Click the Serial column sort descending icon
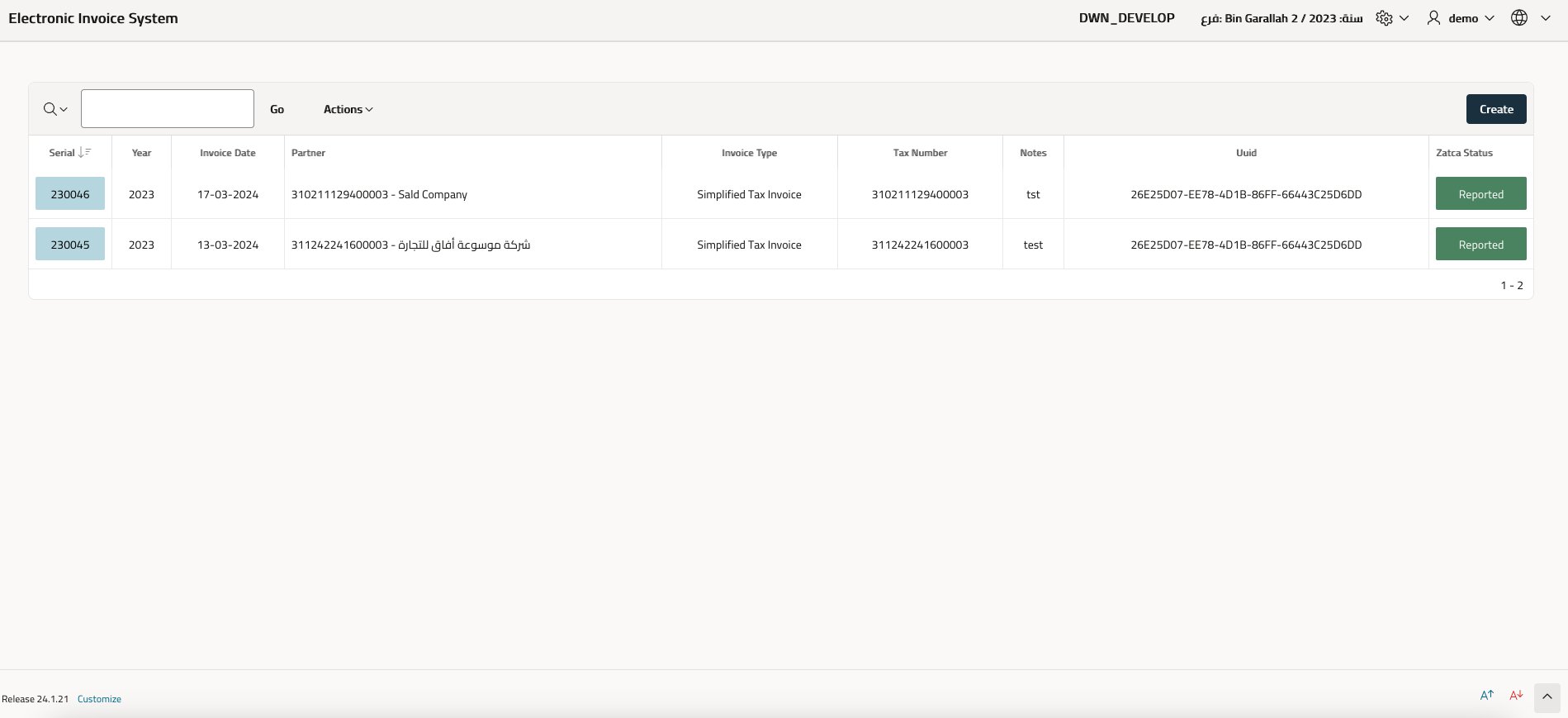 click(x=84, y=153)
